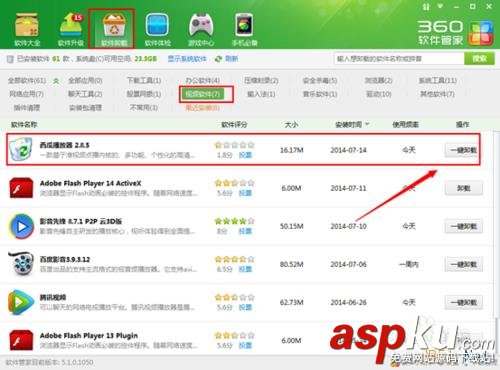Click 投票 link for 腾讯视频
Image resolution: width=500 pixels, height=370 pixels.
(245, 307)
